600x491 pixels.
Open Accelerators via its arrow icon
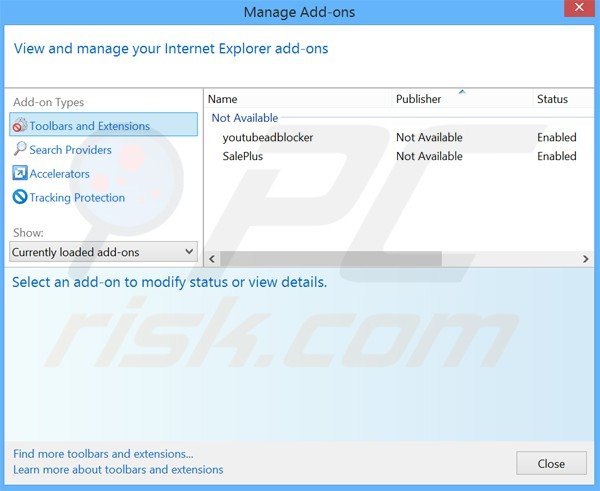coord(20,174)
